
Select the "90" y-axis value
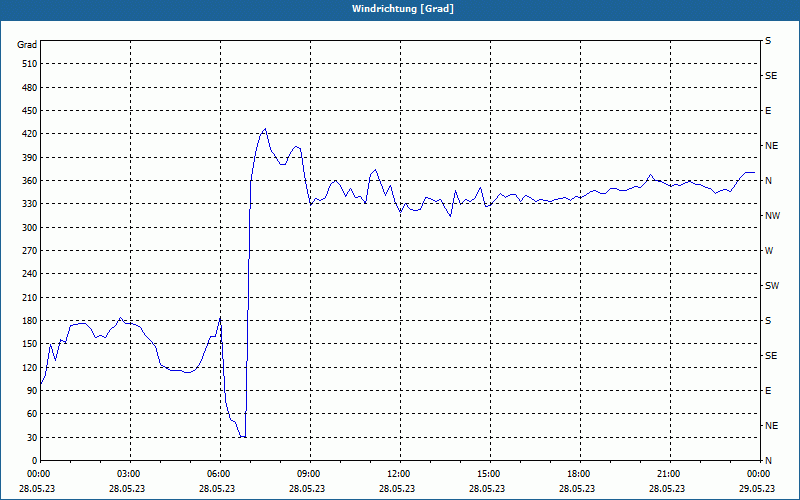click(x=32, y=391)
